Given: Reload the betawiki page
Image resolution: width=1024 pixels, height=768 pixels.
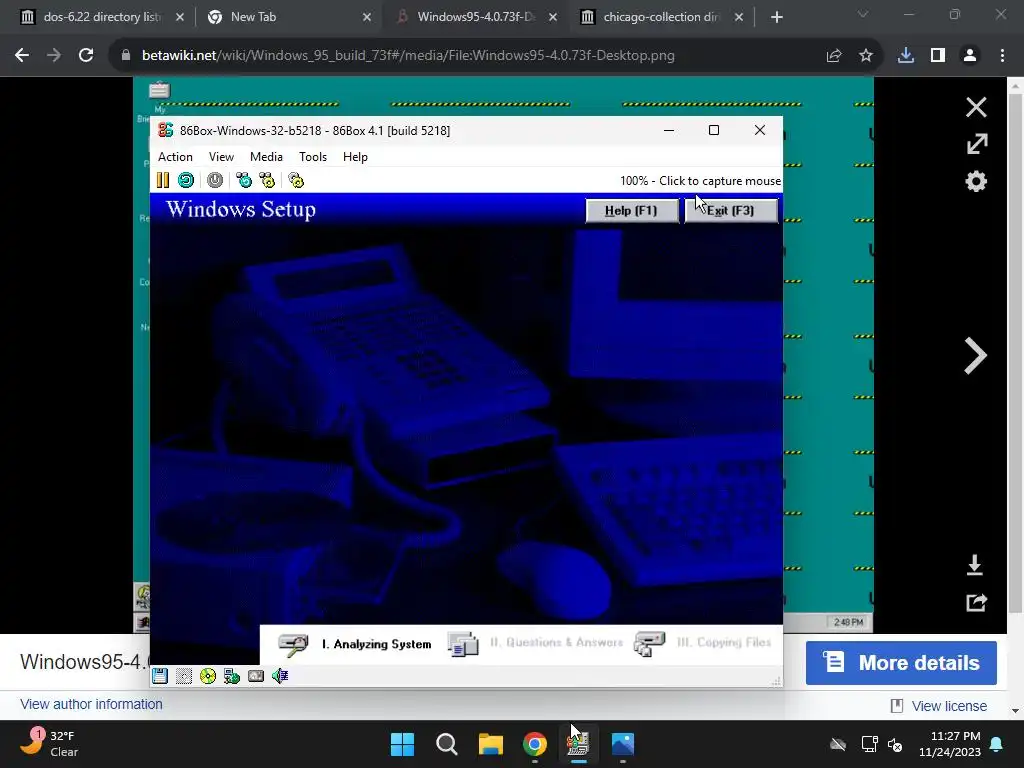Looking at the screenshot, I should tap(86, 56).
